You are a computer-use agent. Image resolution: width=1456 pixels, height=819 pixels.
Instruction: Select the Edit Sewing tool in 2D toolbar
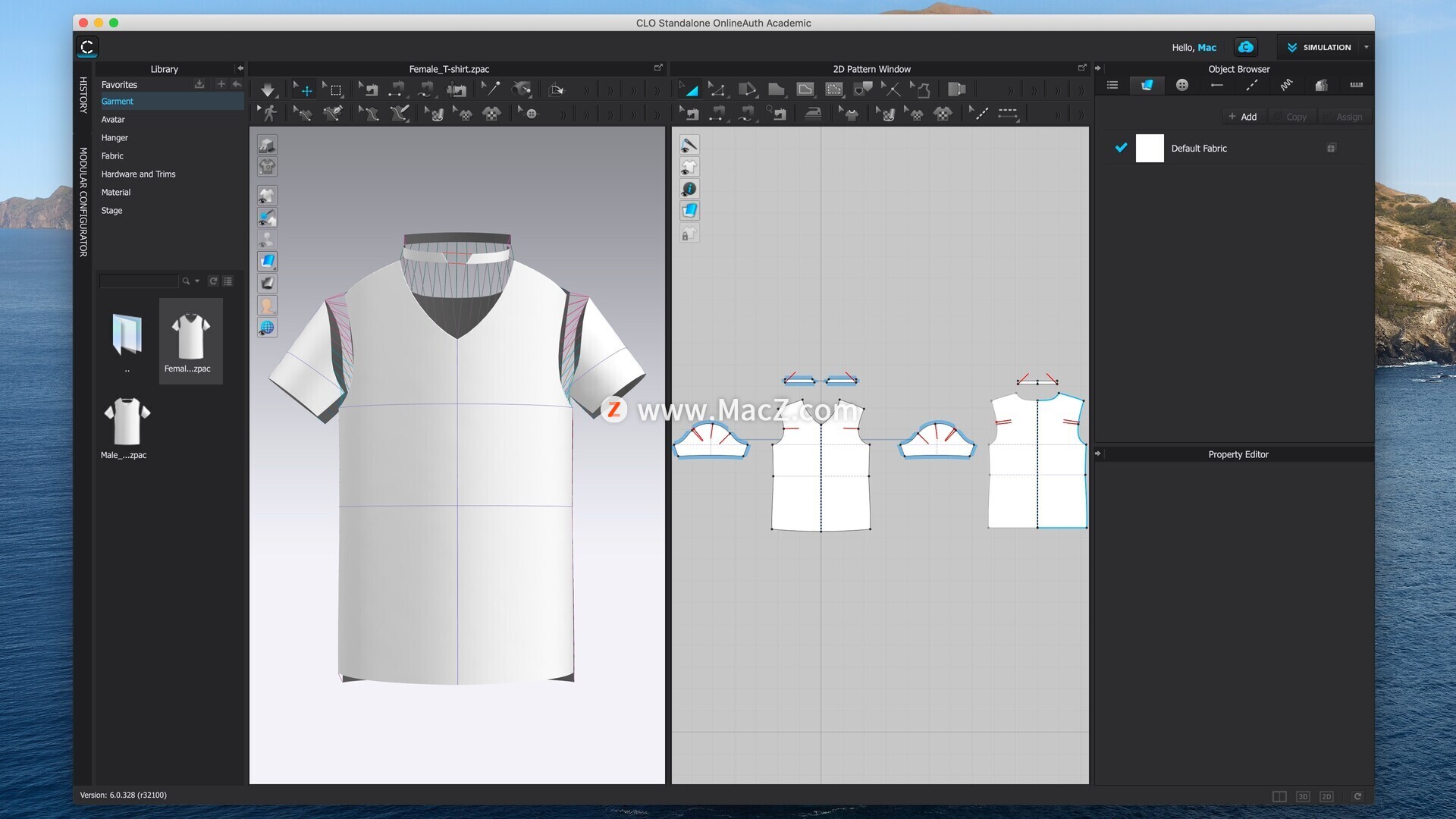[689, 114]
